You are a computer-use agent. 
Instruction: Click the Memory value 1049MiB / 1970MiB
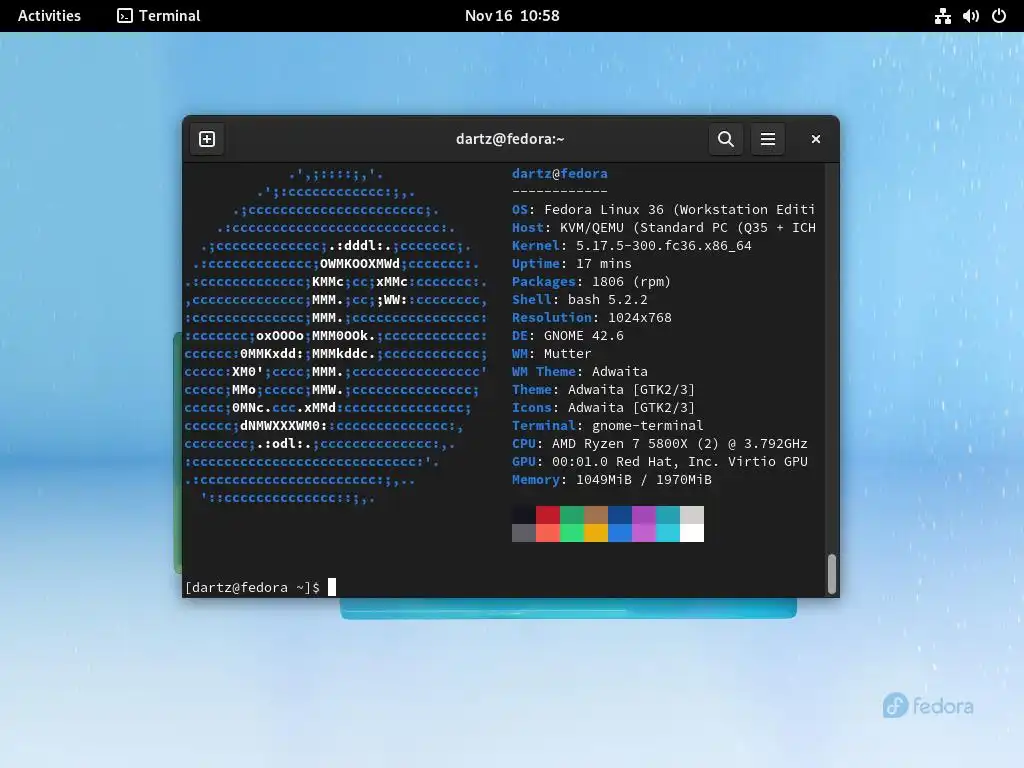(644, 479)
